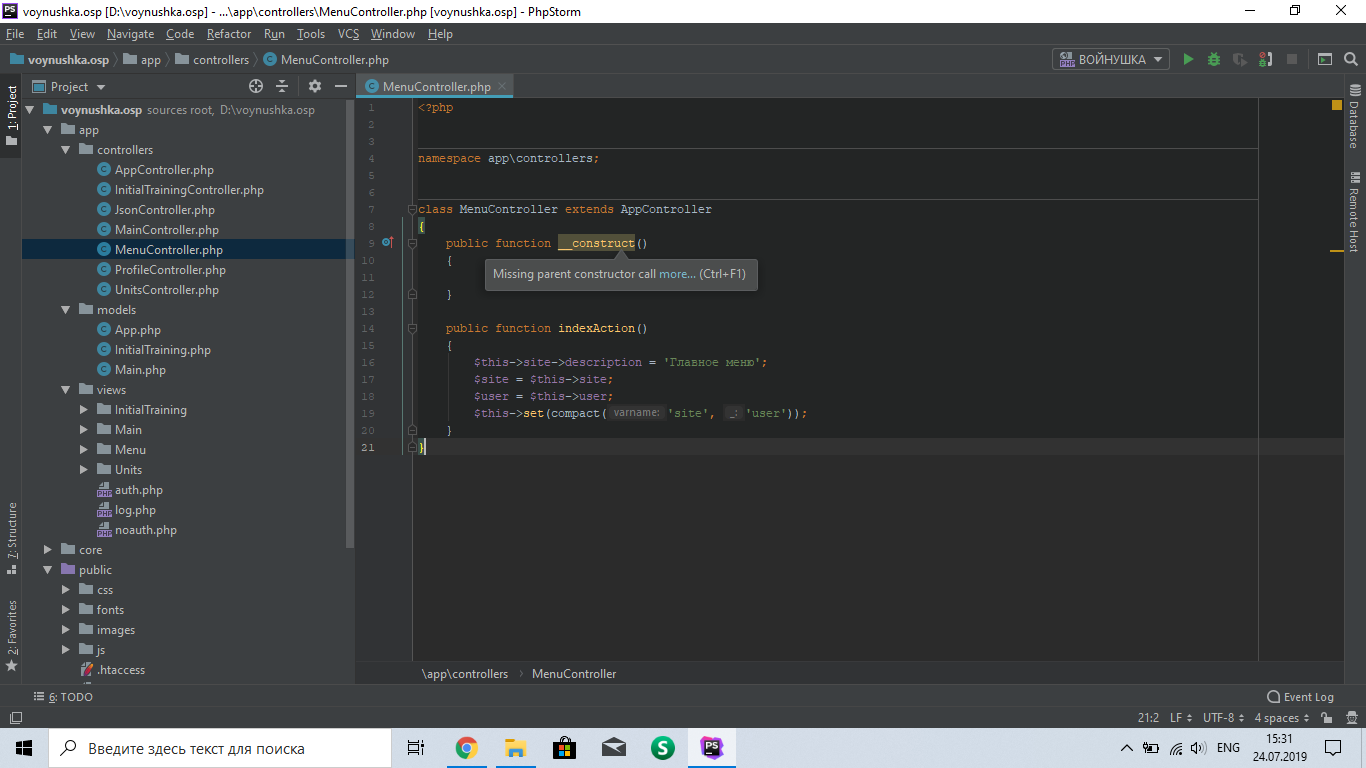
Task: Close the MenuController.php editor tab
Action: coord(502,86)
